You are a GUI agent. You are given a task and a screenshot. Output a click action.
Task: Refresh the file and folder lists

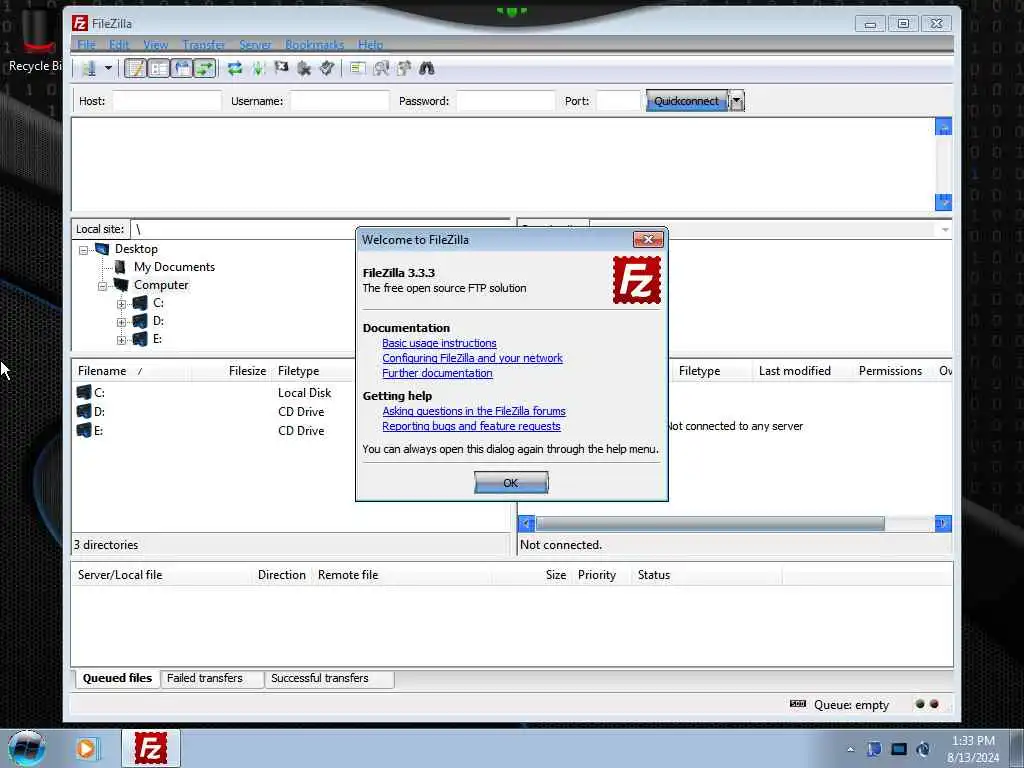pyautogui.click(x=234, y=68)
